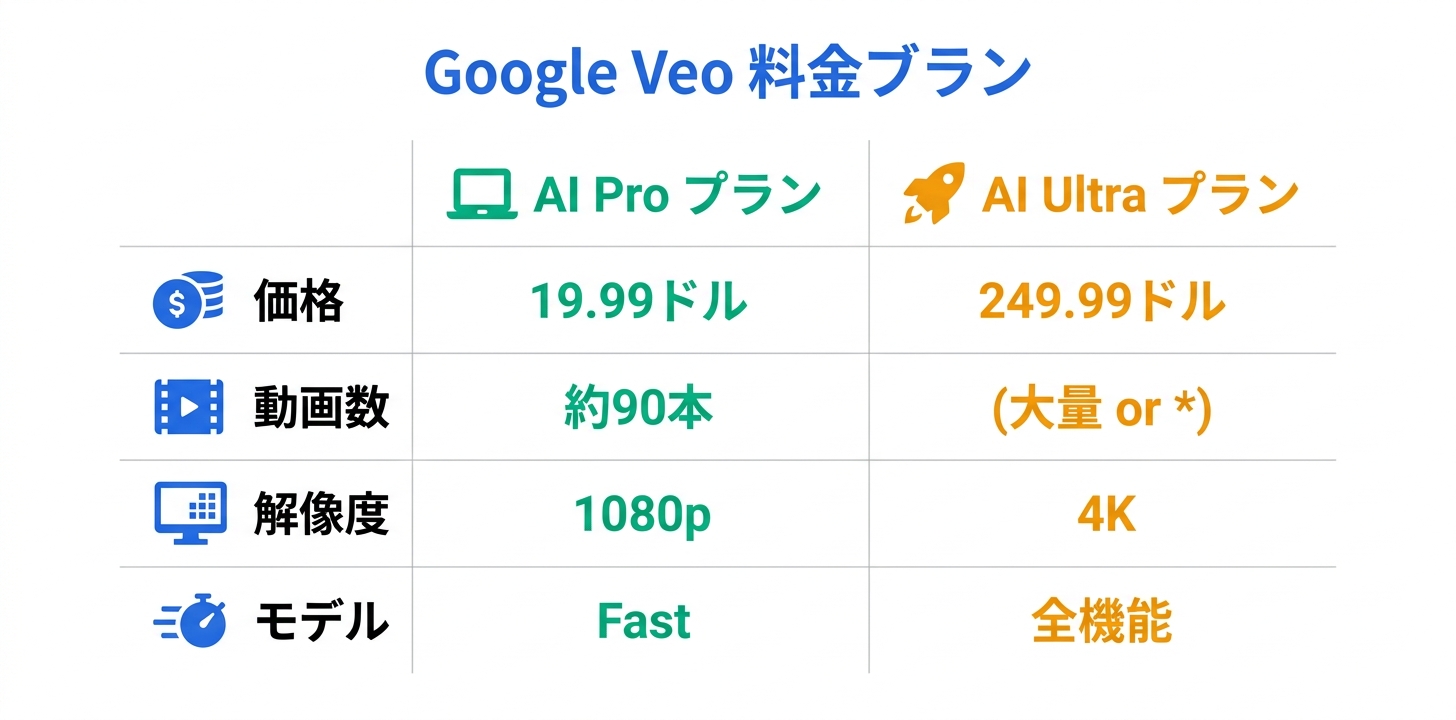Screen dimensions: 1456x720
Task: Click the 価格 row label
Action: [x=298, y=301]
